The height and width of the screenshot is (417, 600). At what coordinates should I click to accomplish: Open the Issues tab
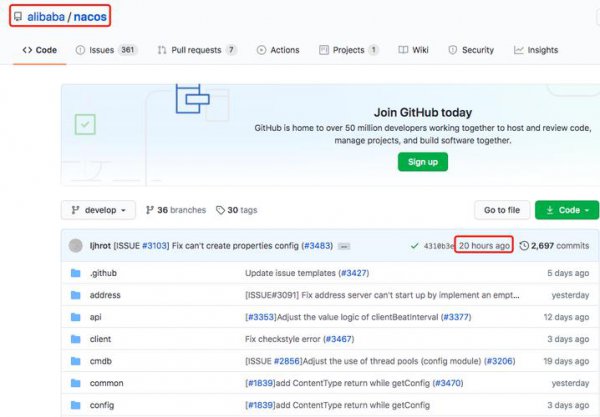coord(106,50)
